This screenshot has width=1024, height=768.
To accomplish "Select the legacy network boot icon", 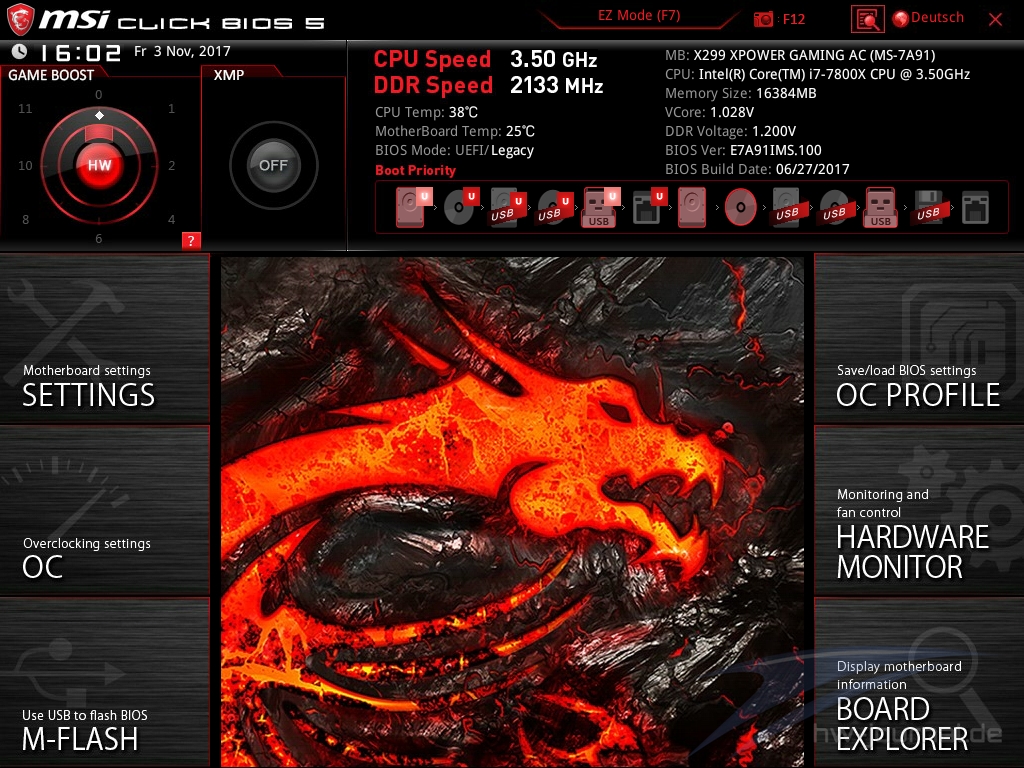I will (975, 208).
